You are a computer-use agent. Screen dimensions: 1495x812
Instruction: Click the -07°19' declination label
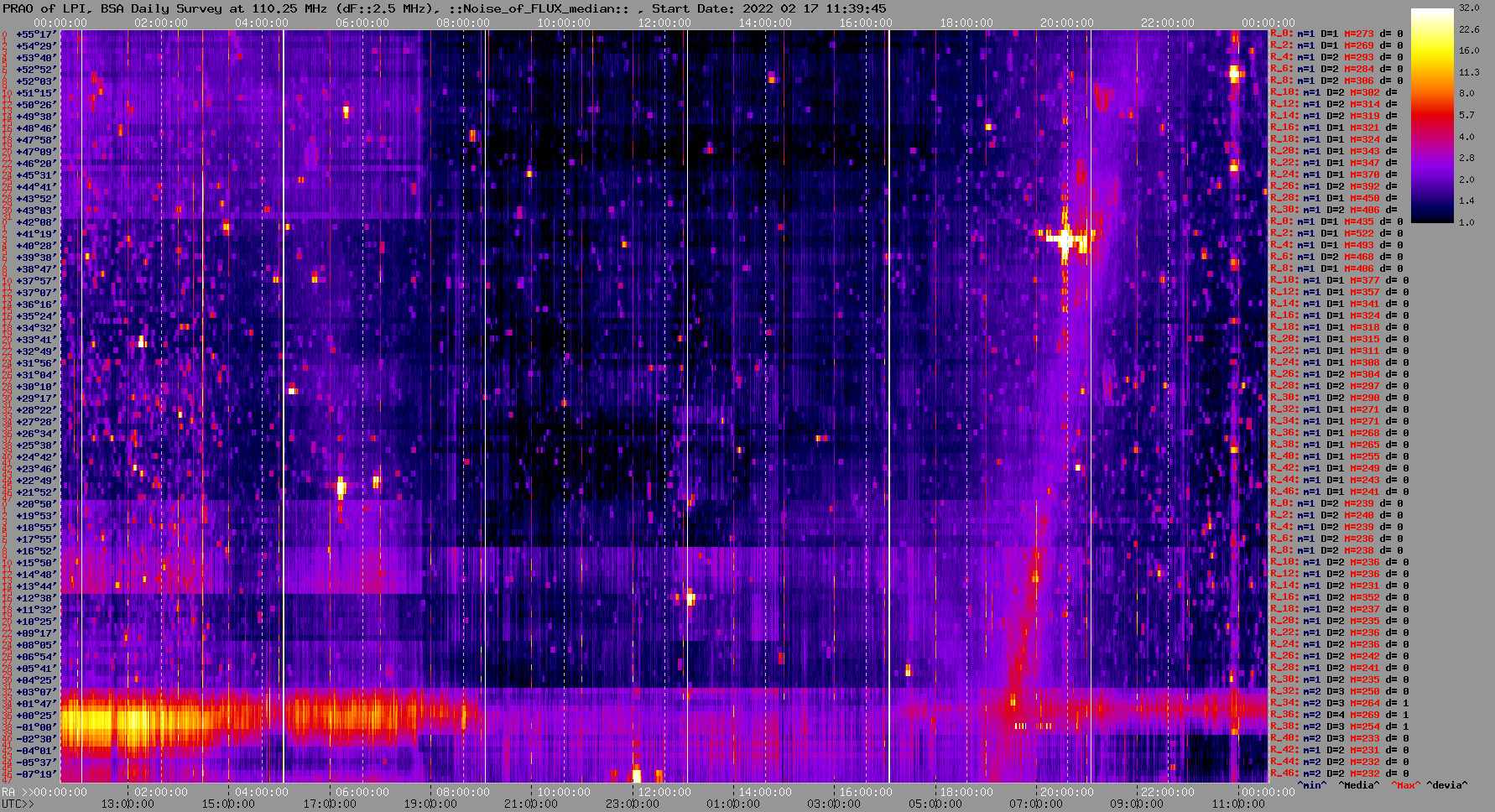tap(35, 774)
